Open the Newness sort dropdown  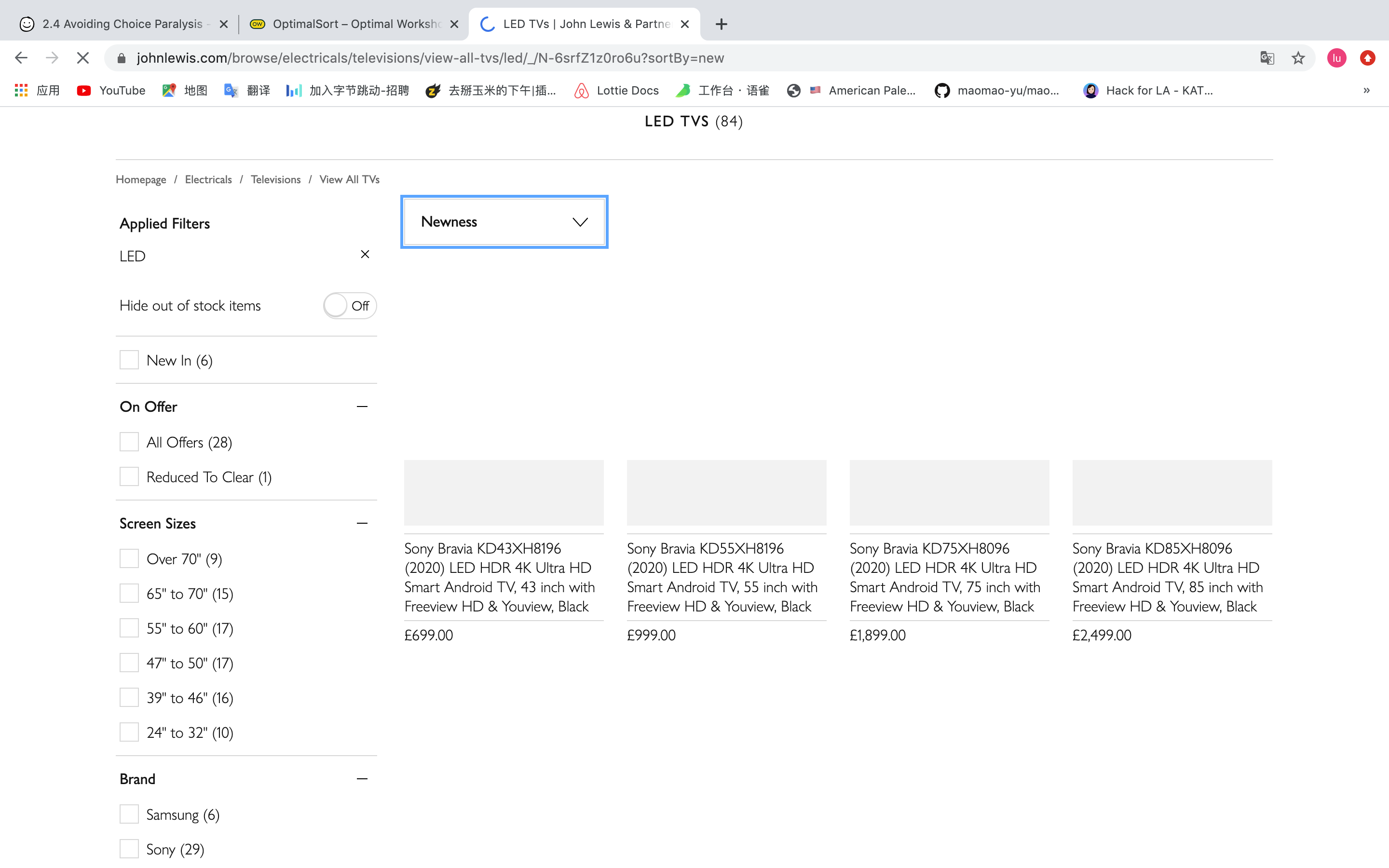tap(504, 222)
